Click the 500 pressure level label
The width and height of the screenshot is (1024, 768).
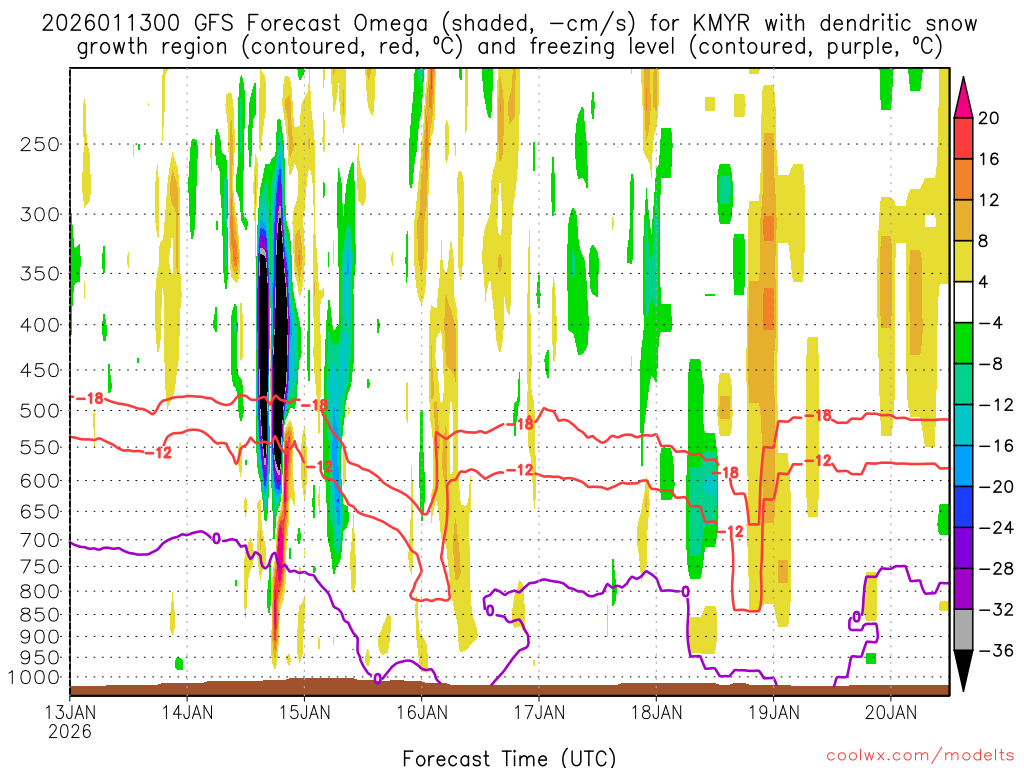coord(40,411)
